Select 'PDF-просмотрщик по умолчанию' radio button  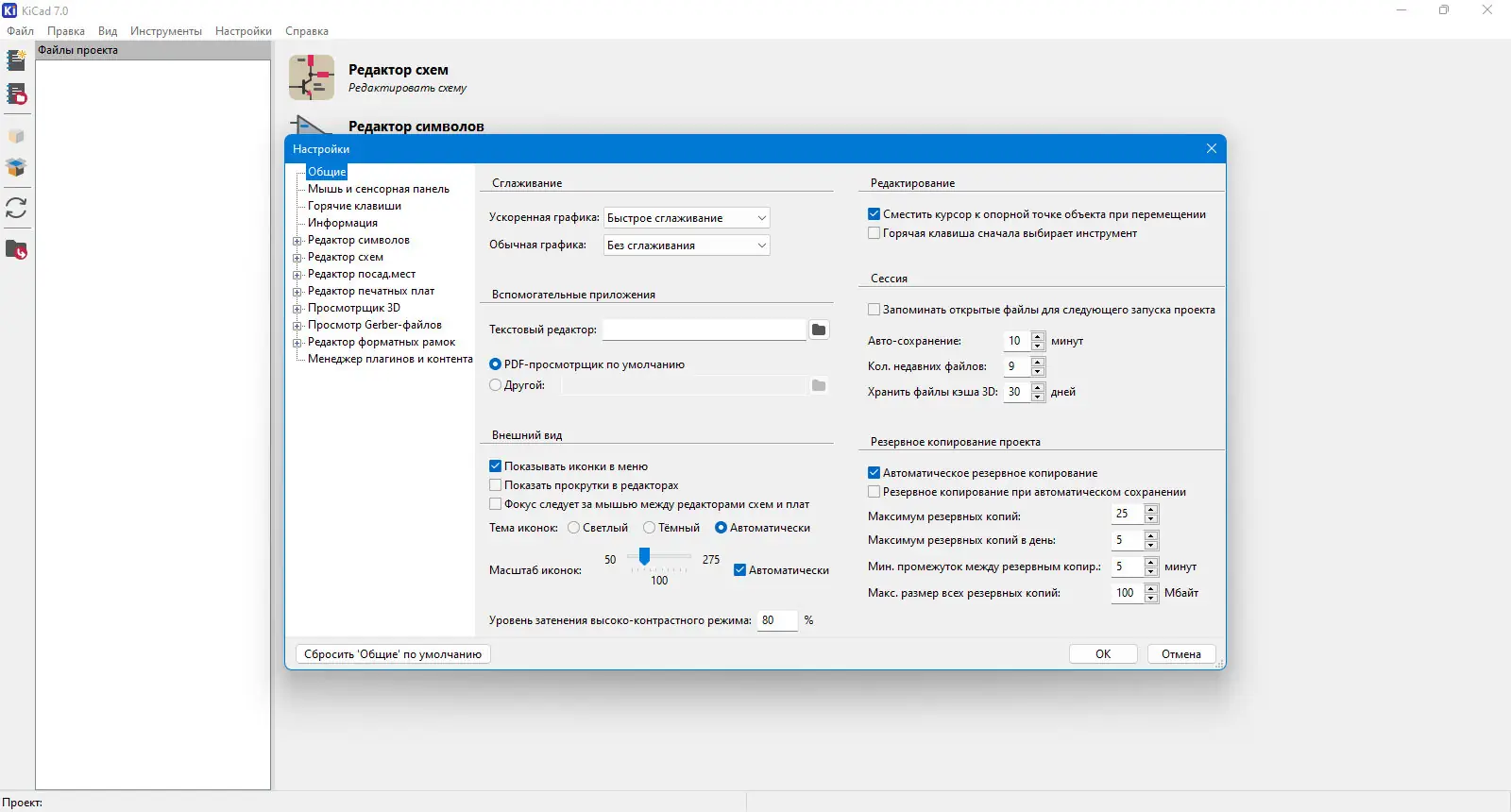(x=495, y=364)
